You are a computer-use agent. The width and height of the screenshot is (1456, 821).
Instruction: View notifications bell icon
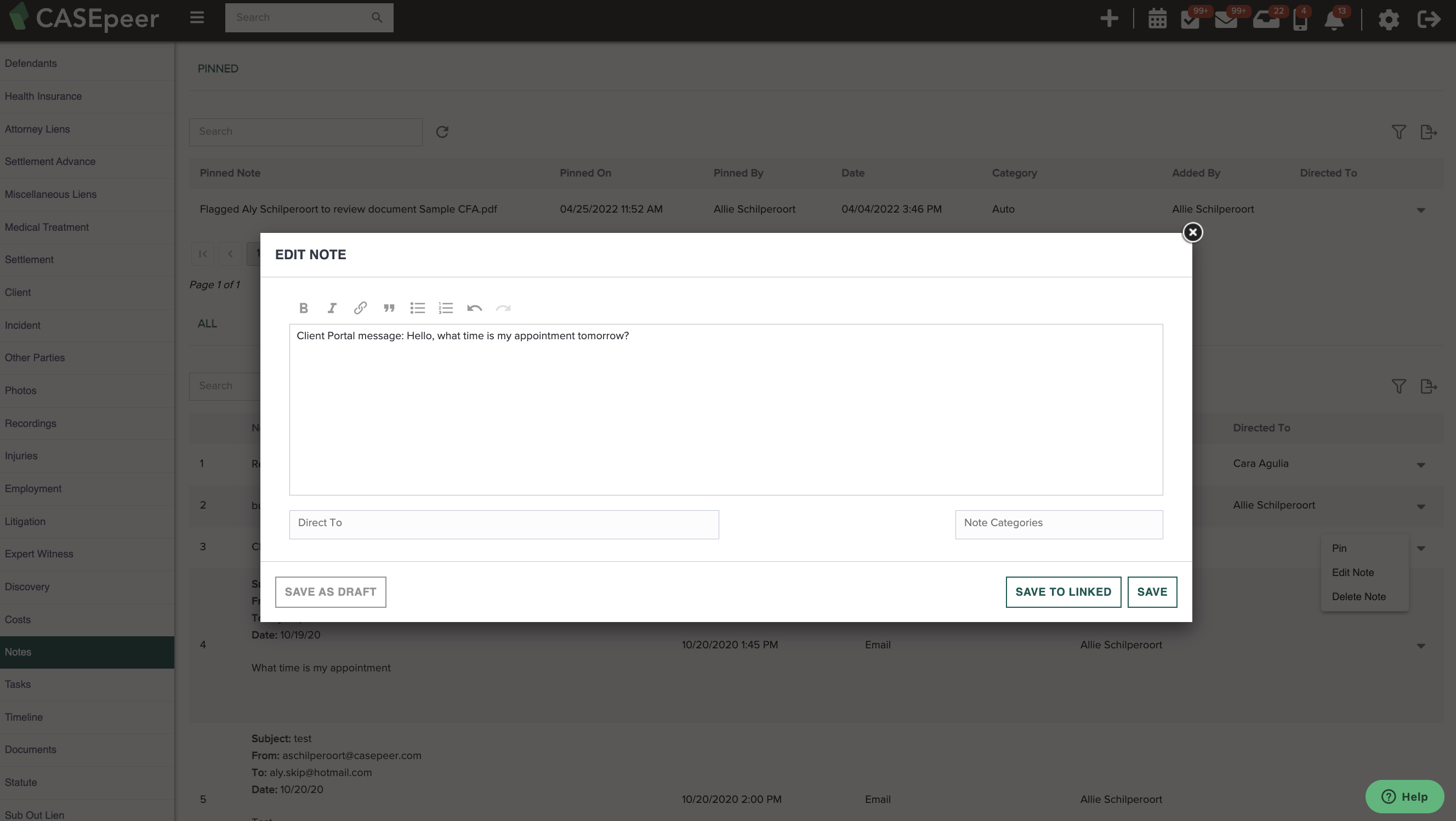click(1334, 19)
